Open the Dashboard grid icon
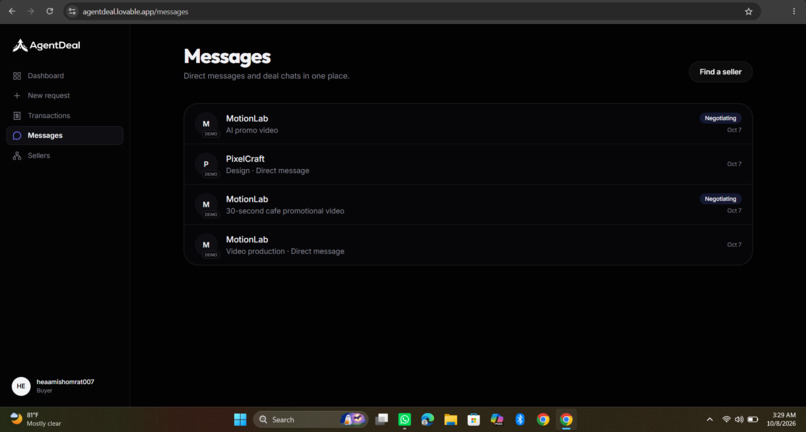The height and width of the screenshot is (432, 806). (17, 76)
